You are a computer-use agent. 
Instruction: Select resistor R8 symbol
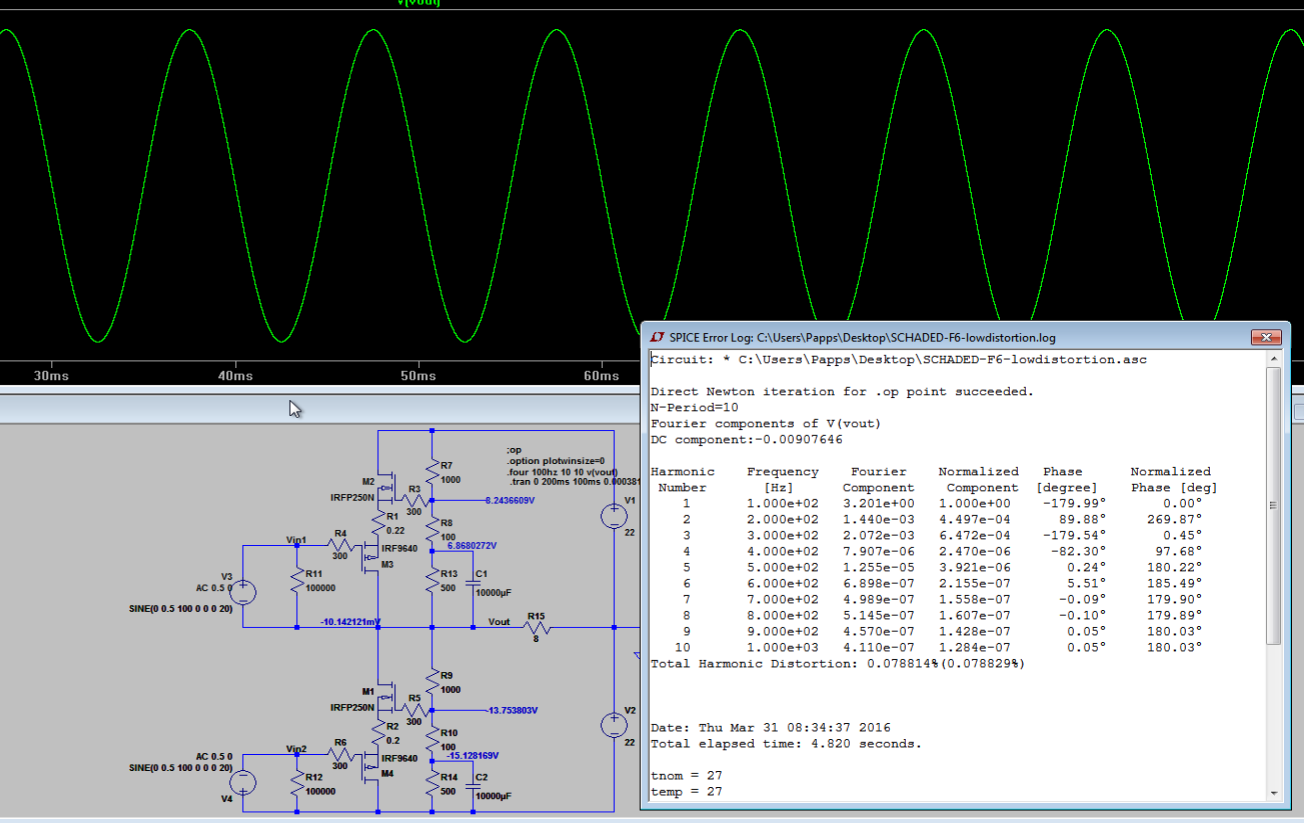(431, 529)
